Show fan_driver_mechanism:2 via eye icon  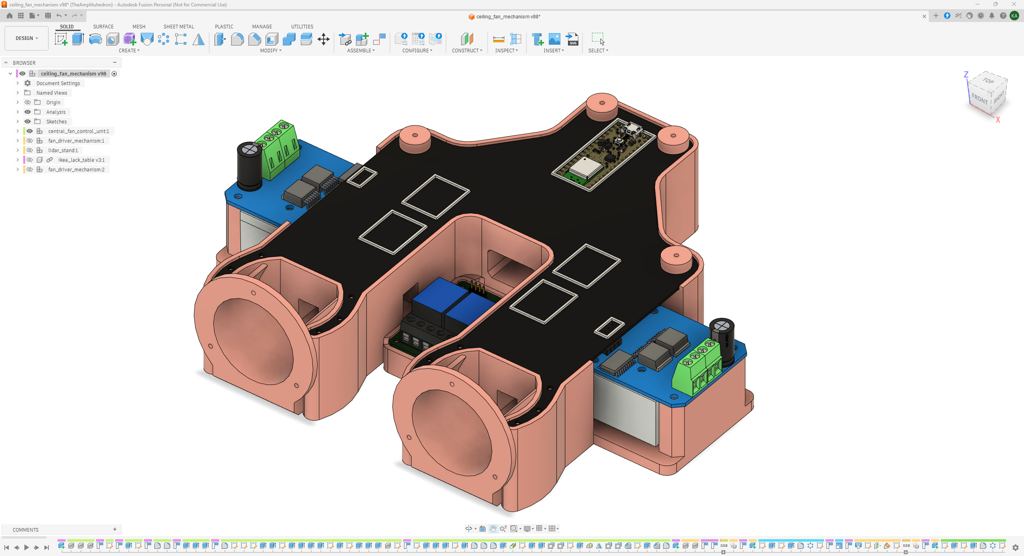point(29,169)
